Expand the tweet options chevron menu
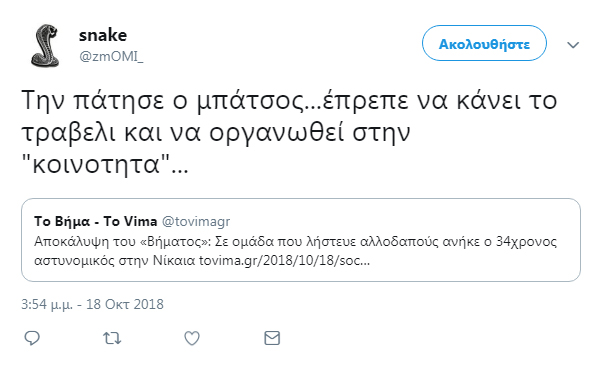603x374 pixels. point(573,45)
